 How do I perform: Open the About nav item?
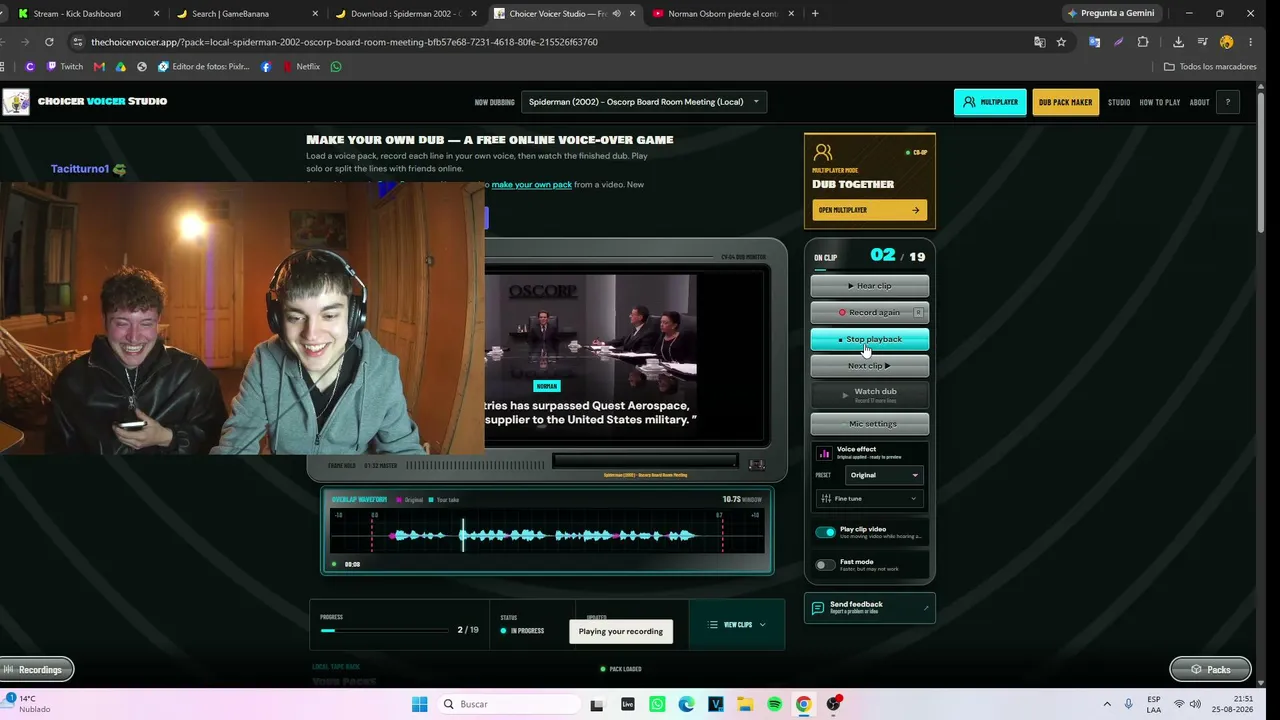(1199, 102)
